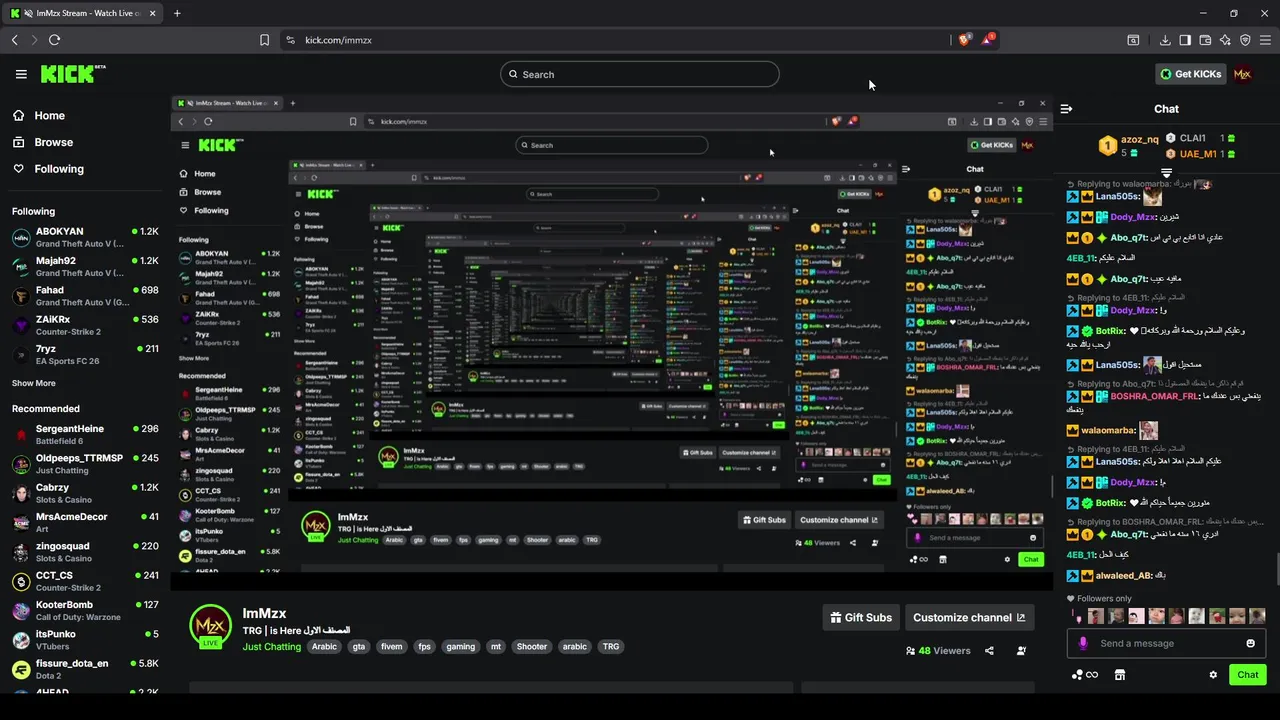Open the MzX profile avatar menu
Viewport: 1280px width, 720px height.
point(1242,74)
